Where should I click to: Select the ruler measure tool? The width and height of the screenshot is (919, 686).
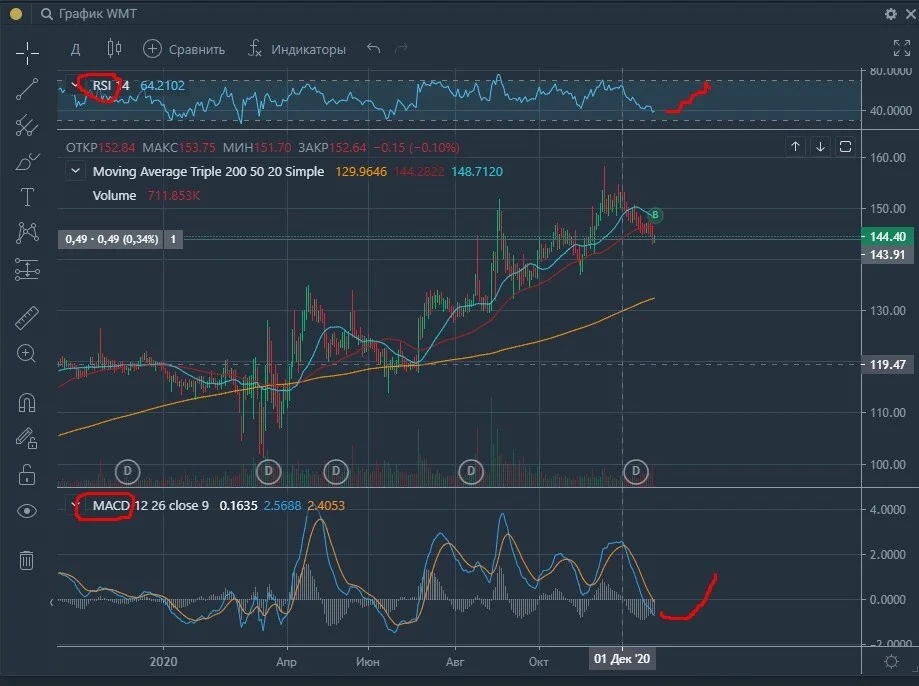point(27,318)
